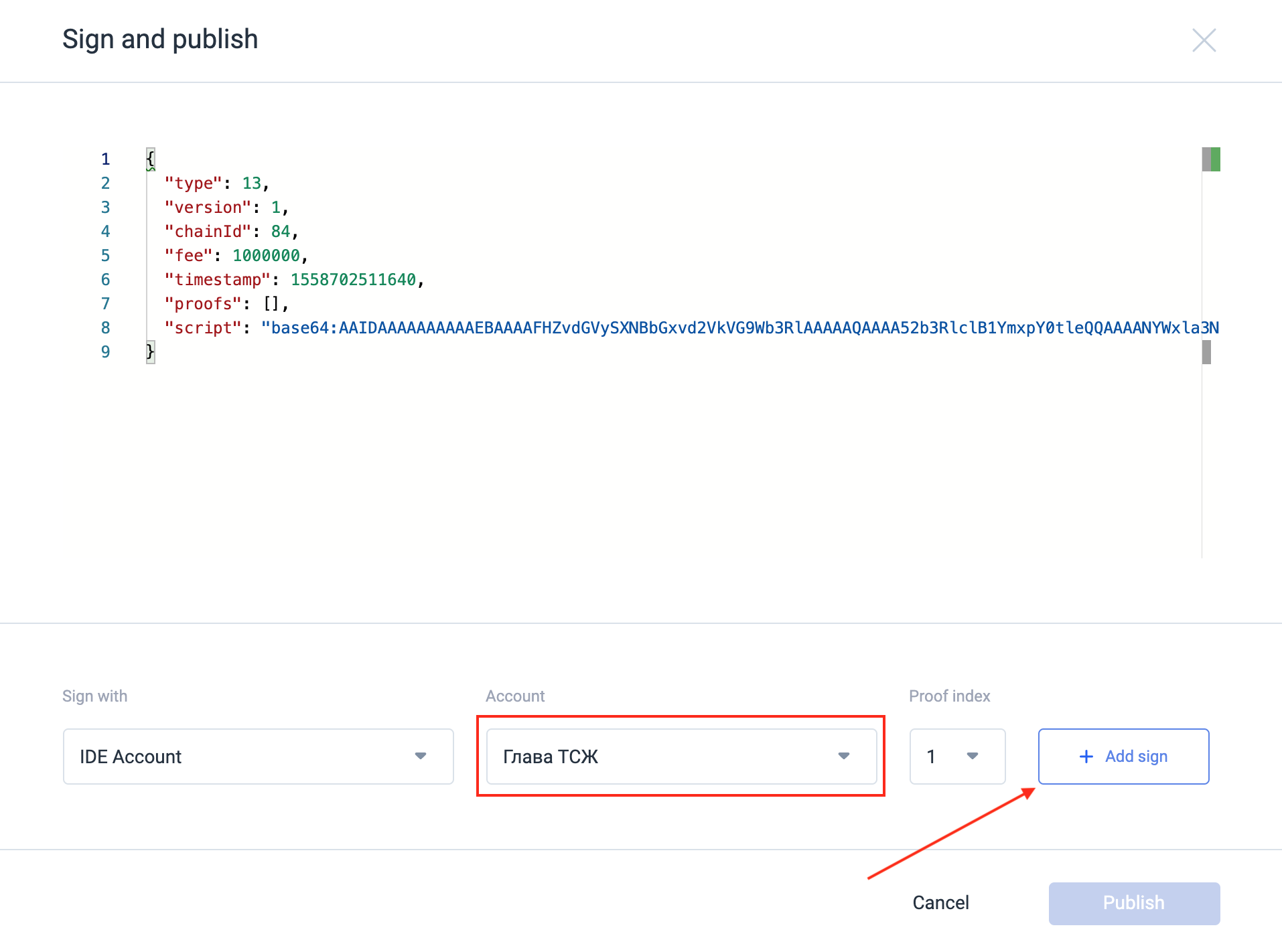Viewport: 1282px width, 952px height.
Task: Click the caret arrow in the Account field
Action: coord(844,756)
